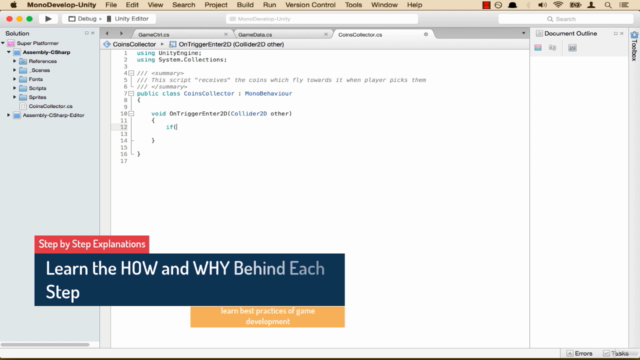Expand the _Scenes folder
The height and width of the screenshot is (360, 640).
pyautogui.click(x=15, y=70)
